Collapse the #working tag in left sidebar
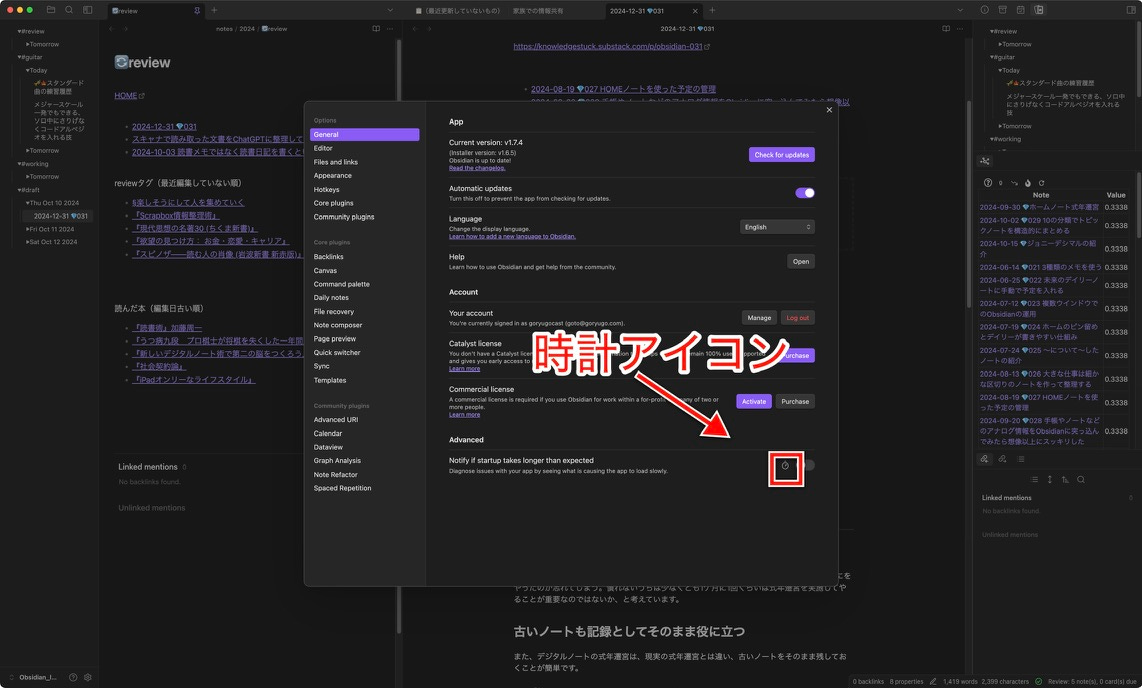 pyautogui.click(x=33, y=164)
